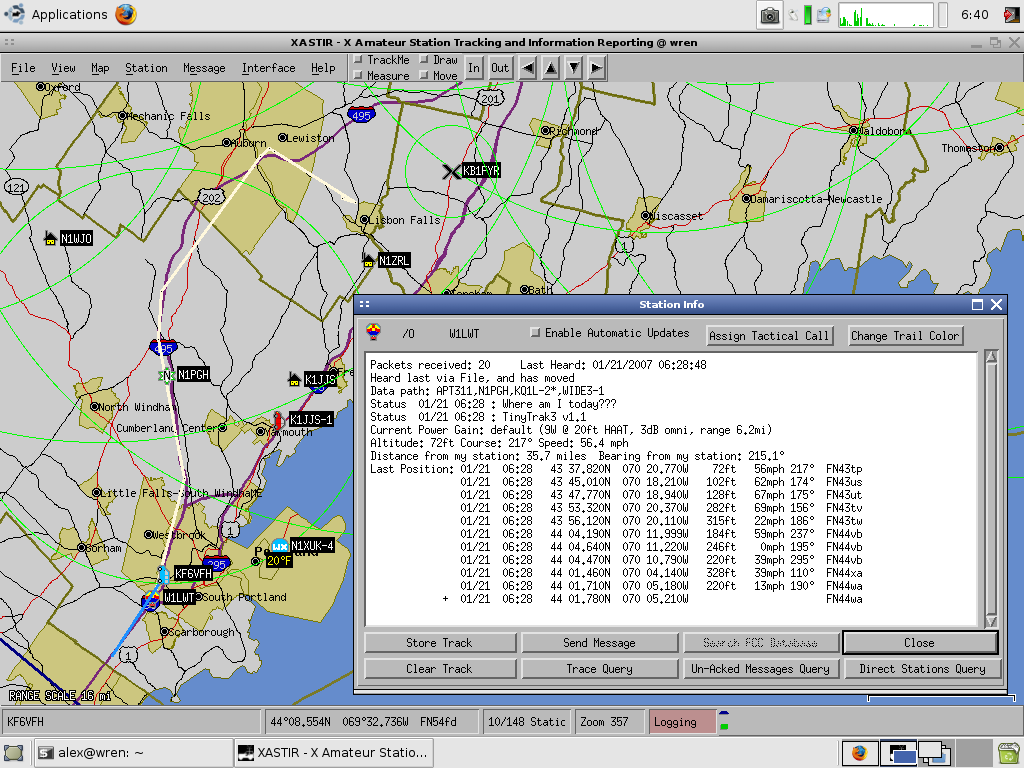This screenshot has height=768, width=1024.
Task: Click the Change Trail Color button
Action: 905,336
